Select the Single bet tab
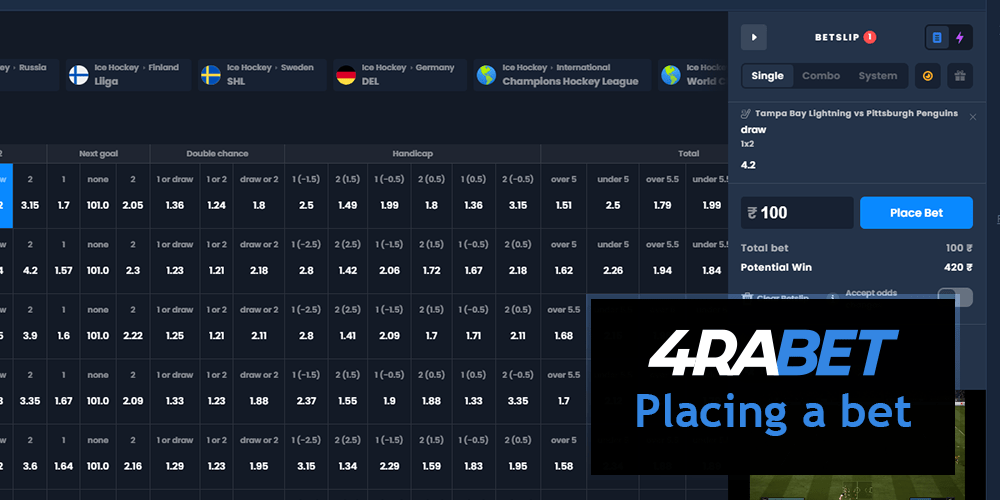Viewport: 1000px width, 500px height. 767,76
